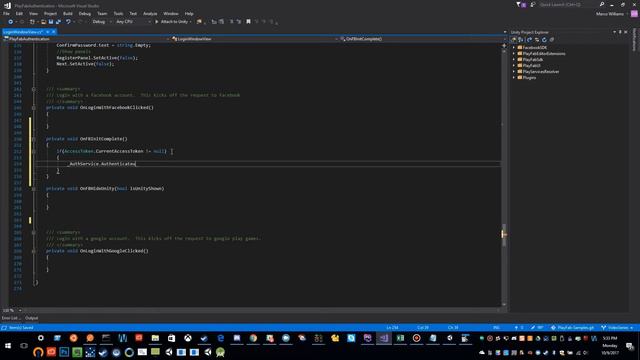The height and width of the screenshot is (360, 640).
Task: Click the collapse all icon in Unity Project Explorer
Action: 552,40
